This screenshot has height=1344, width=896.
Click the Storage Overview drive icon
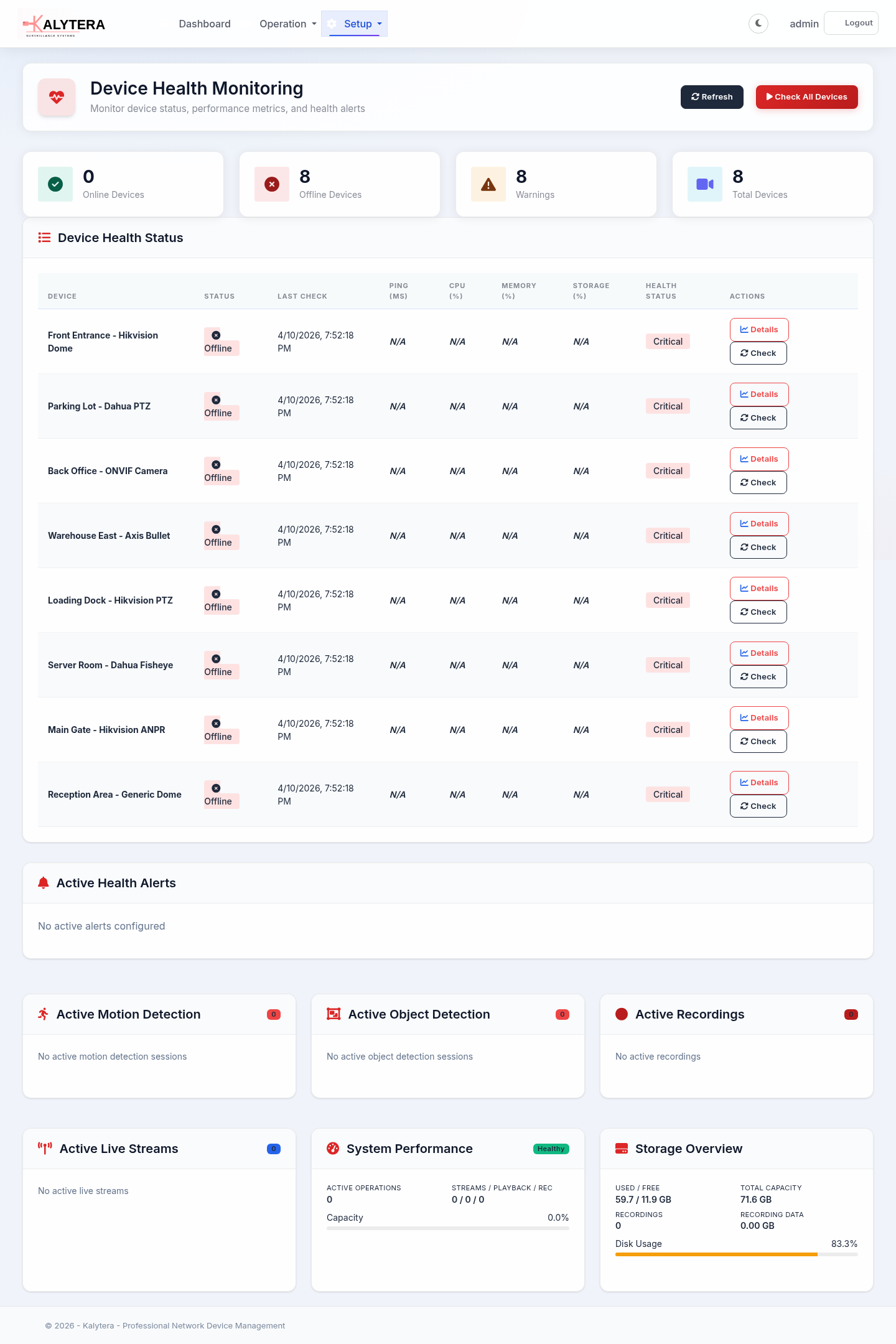[x=622, y=1149]
